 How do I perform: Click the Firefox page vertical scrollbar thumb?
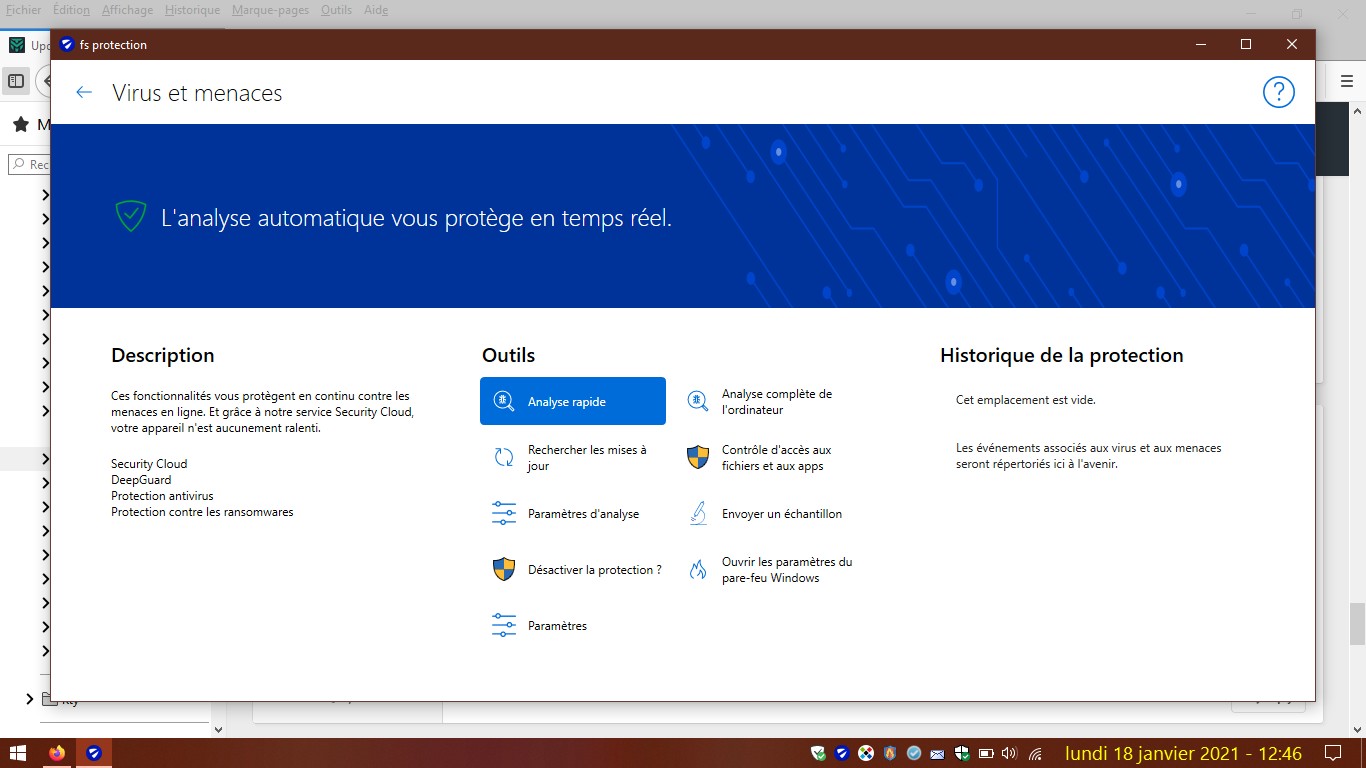tap(1358, 624)
